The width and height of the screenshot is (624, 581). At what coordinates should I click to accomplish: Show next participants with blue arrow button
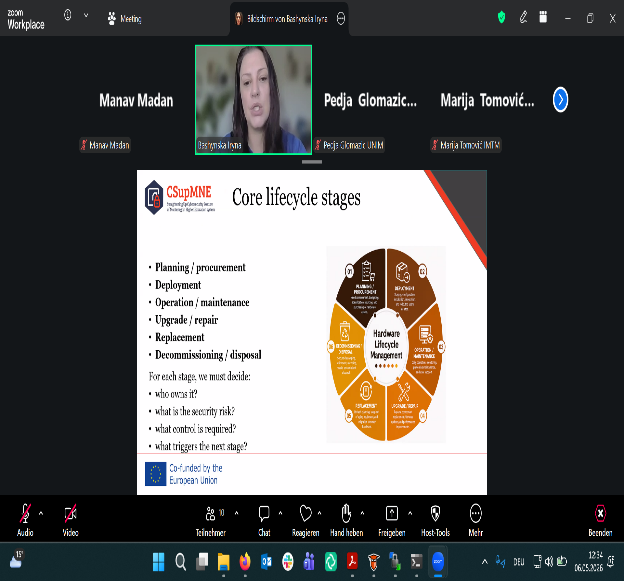coord(560,99)
